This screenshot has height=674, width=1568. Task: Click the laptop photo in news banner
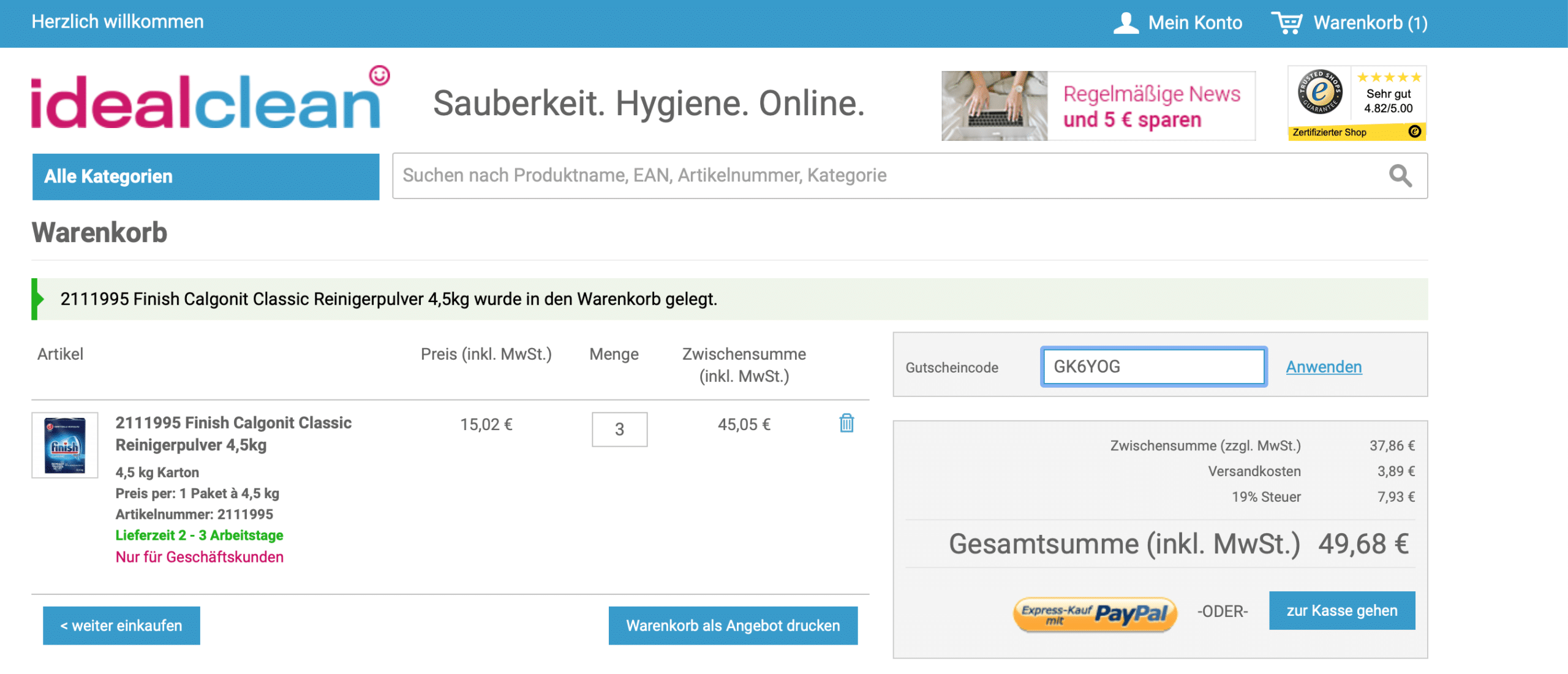995,105
